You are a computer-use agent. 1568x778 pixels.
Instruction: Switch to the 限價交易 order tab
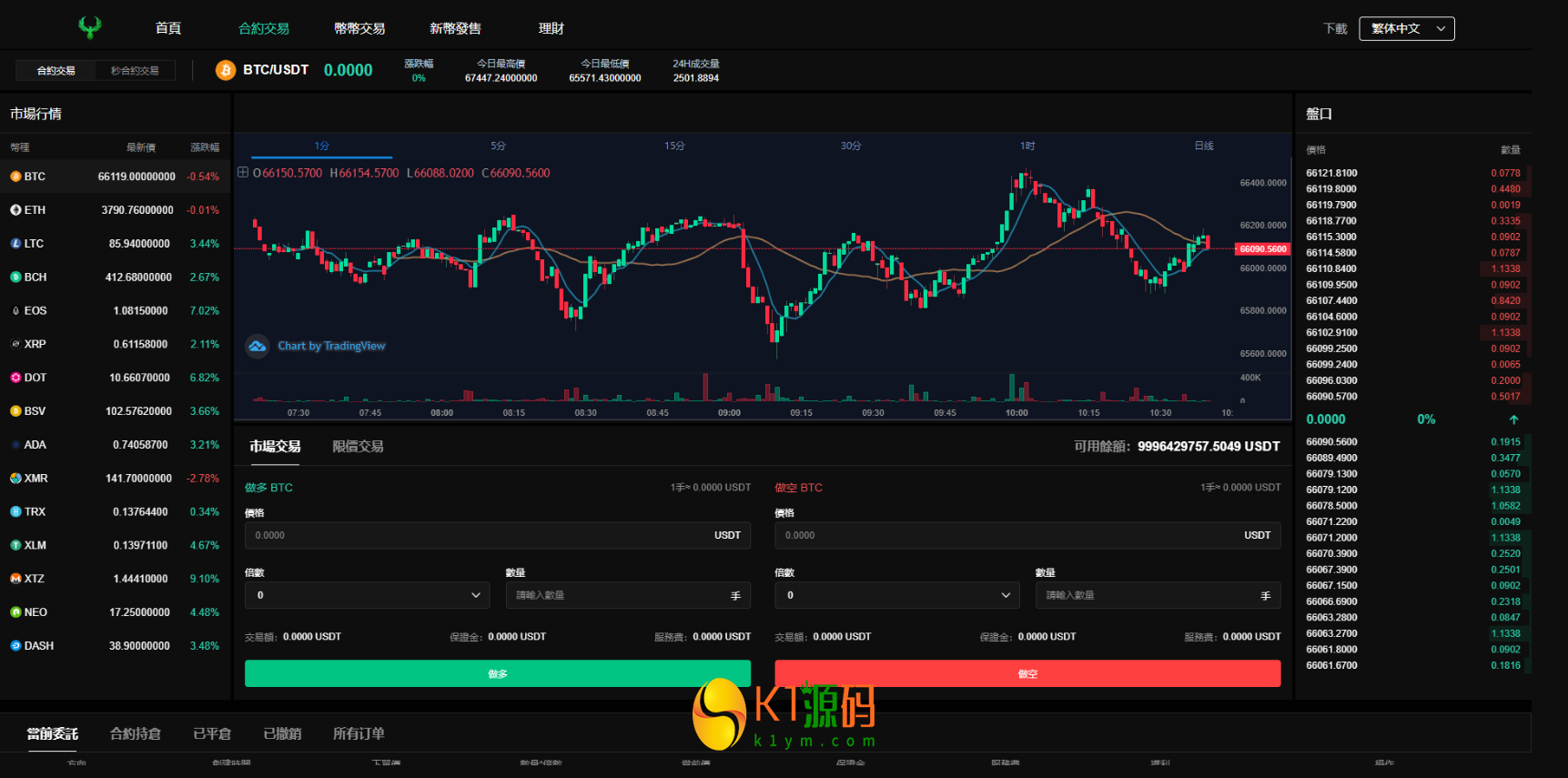pyautogui.click(x=358, y=447)
